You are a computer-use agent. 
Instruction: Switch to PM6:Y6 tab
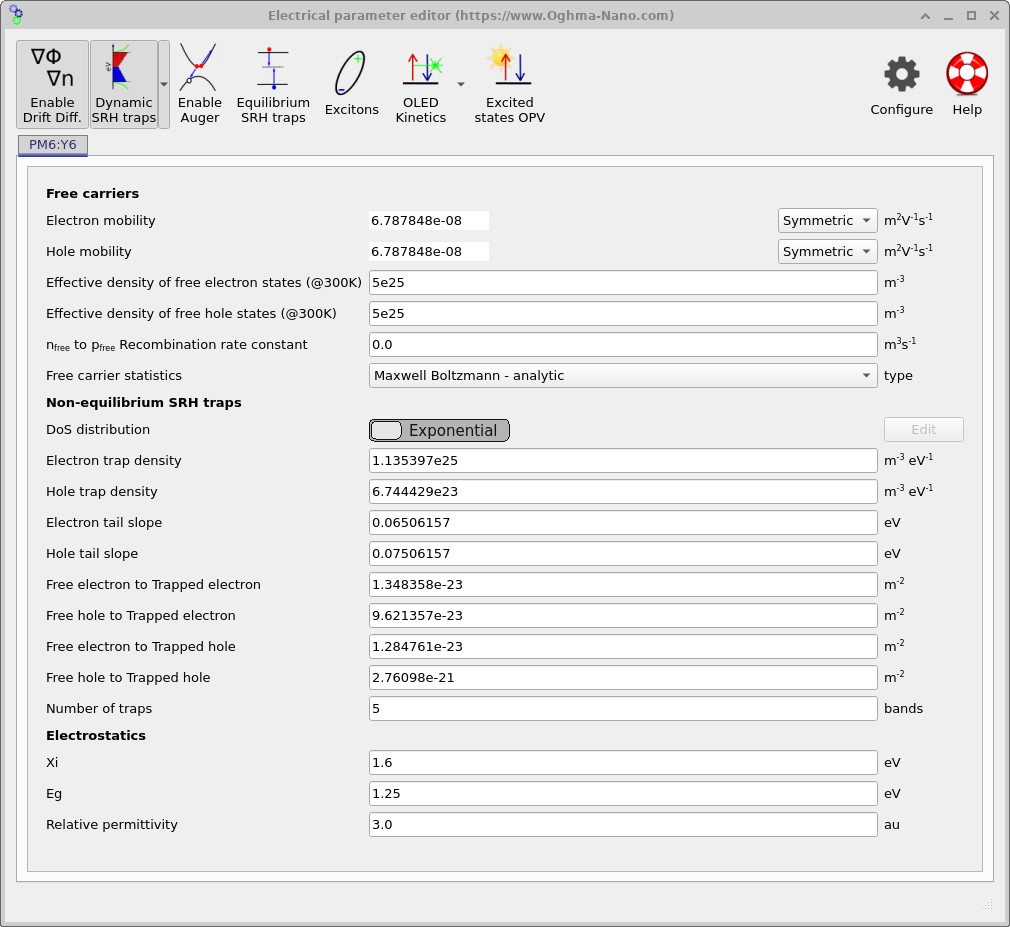coord(53,145)
